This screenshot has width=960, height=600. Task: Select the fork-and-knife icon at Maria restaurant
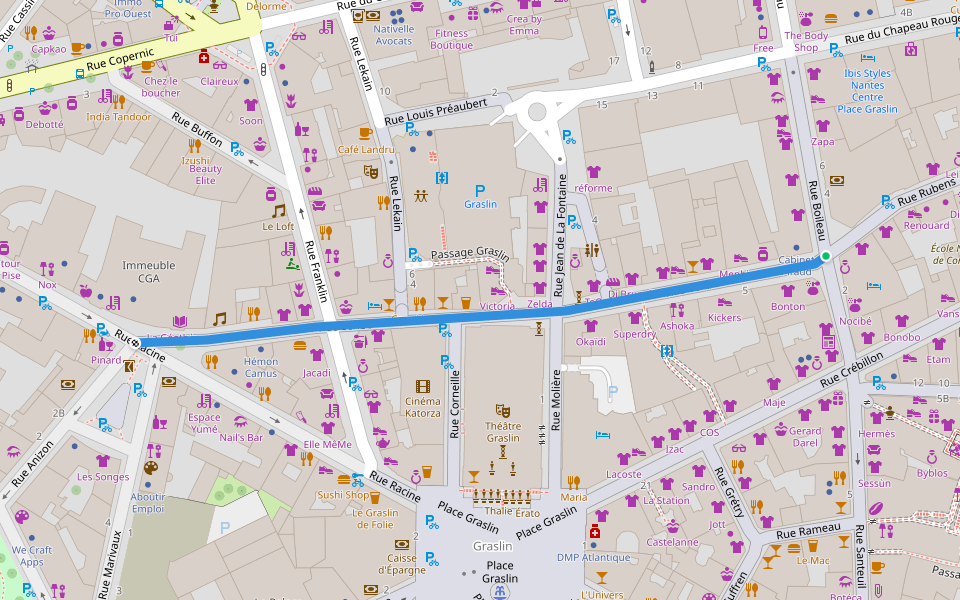tap(573, 482)
